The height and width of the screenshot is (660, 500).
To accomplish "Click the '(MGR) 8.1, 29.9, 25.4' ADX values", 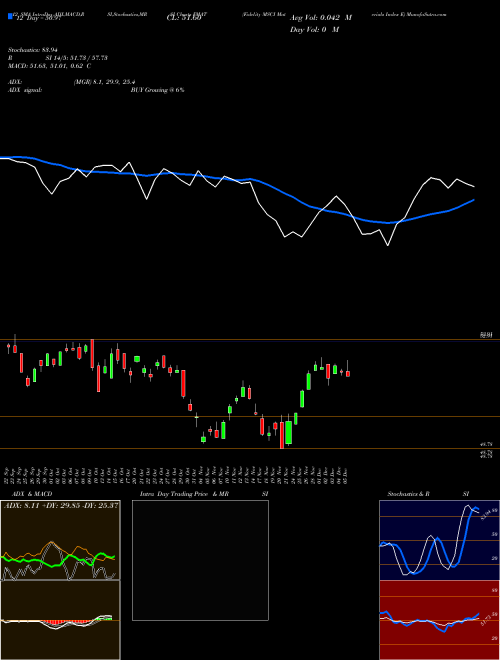I will pos(104,82).
